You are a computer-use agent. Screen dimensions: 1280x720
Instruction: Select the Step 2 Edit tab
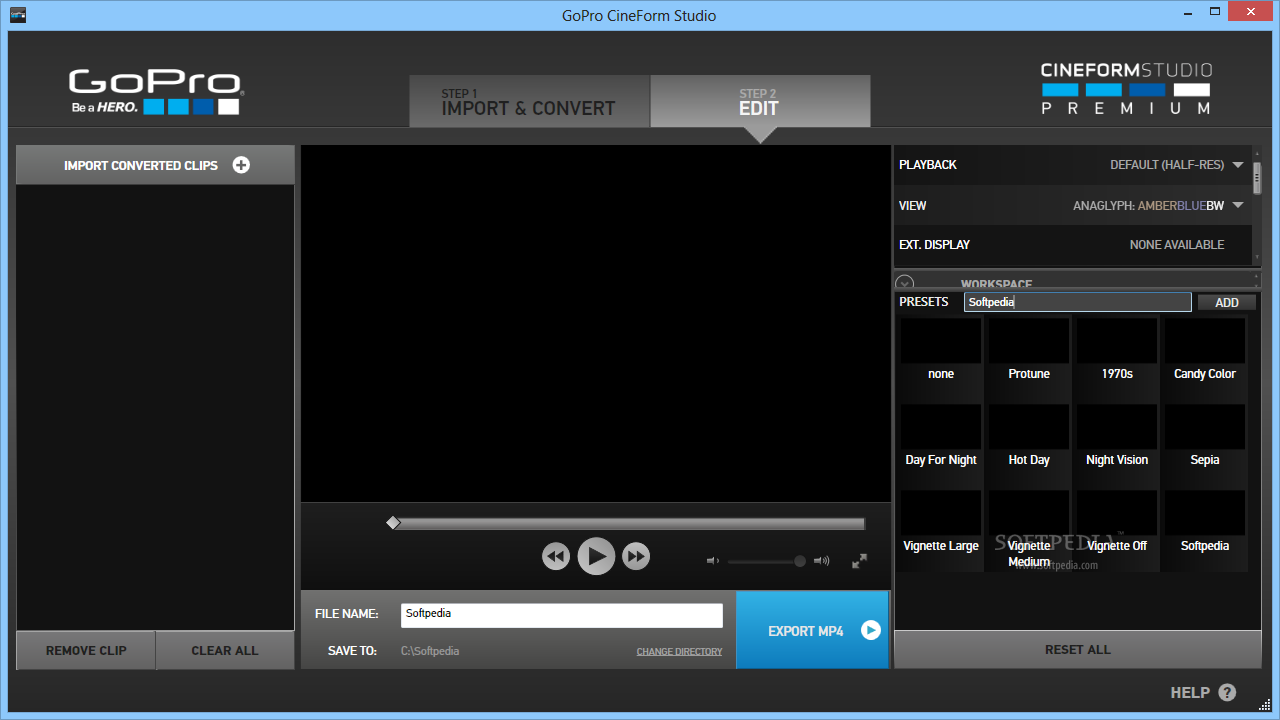click(760, 102)
